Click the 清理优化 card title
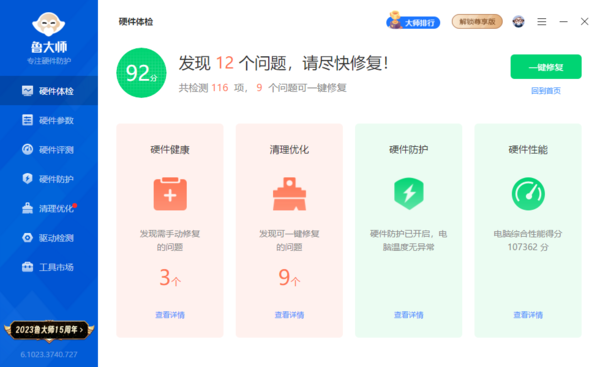 [289, 150]
